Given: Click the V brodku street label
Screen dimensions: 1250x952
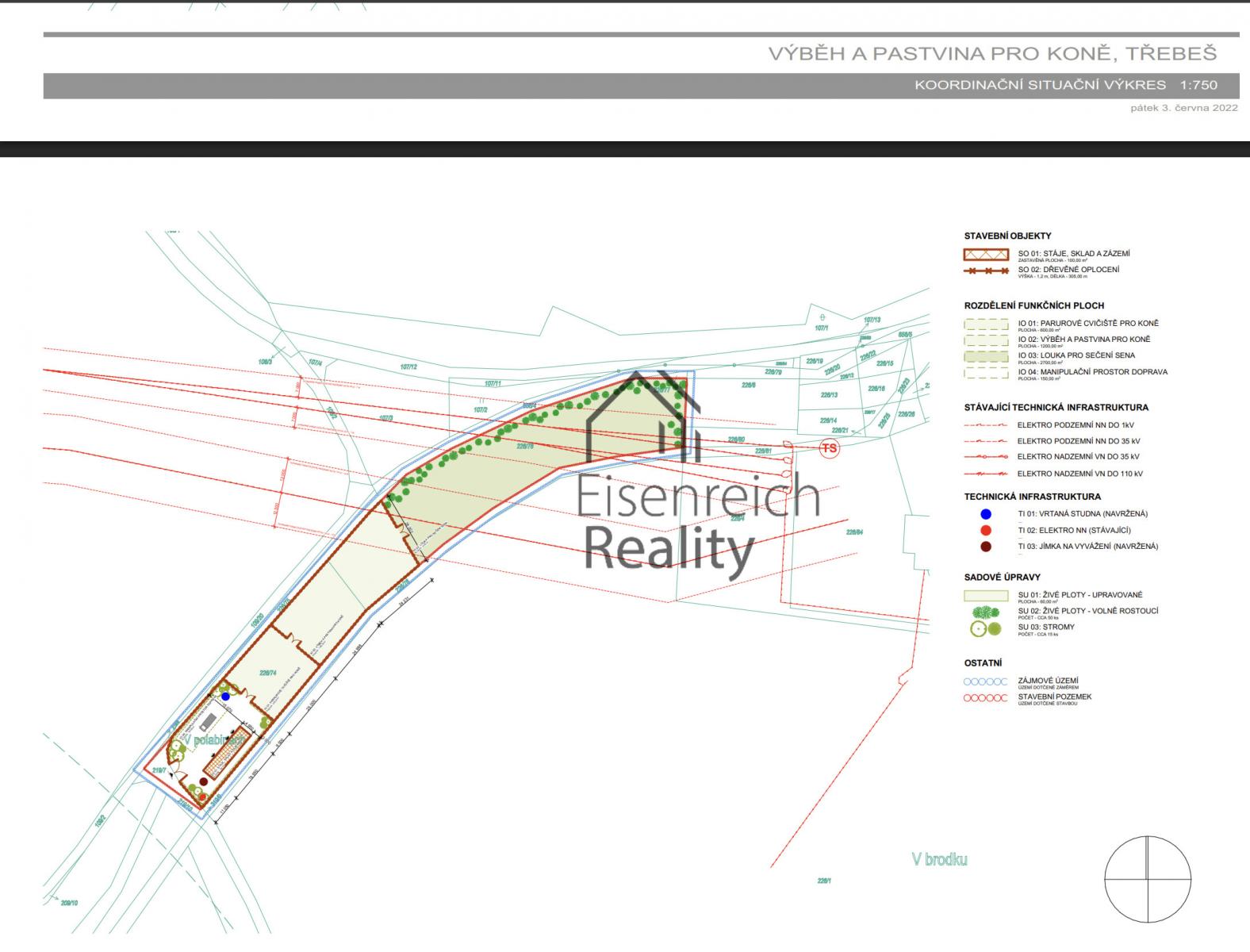Looking at the screenshot, I should (939, 859).
